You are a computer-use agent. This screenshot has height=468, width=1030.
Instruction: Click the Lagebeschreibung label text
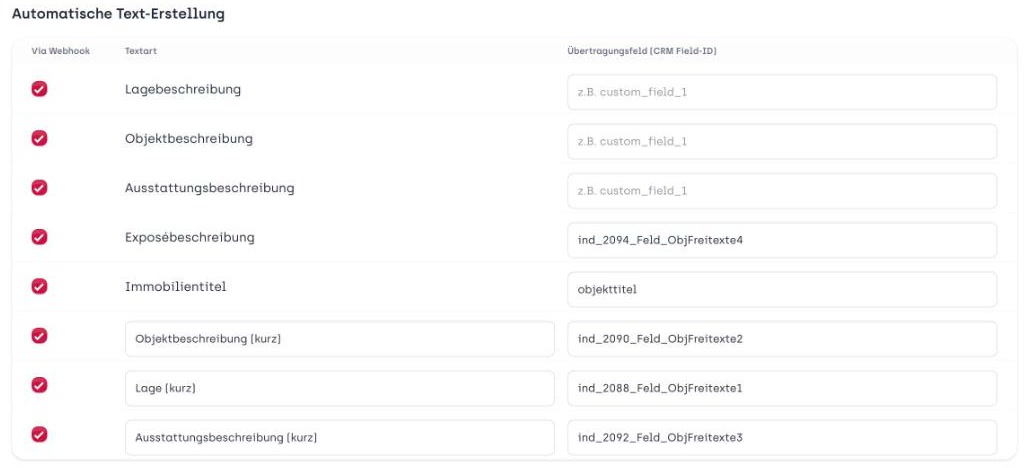[183, 89]
